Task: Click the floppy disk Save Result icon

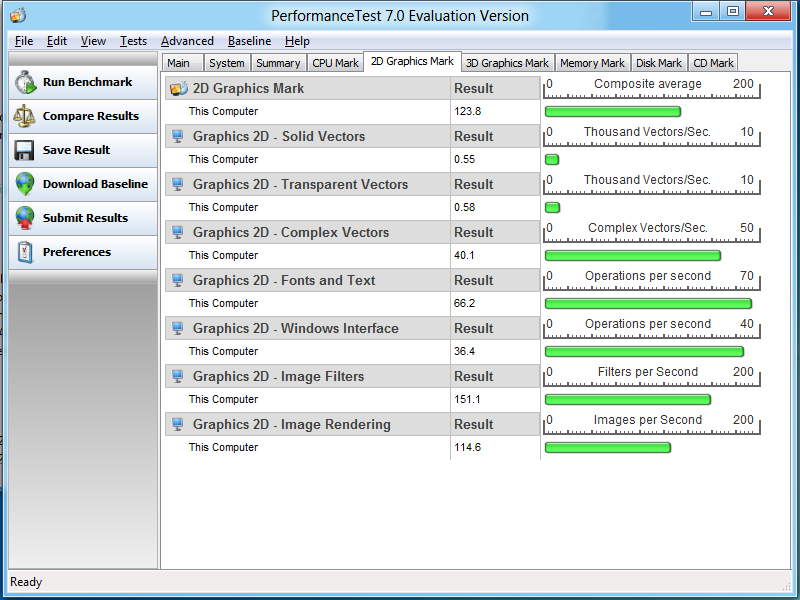Action: (25, 150)
